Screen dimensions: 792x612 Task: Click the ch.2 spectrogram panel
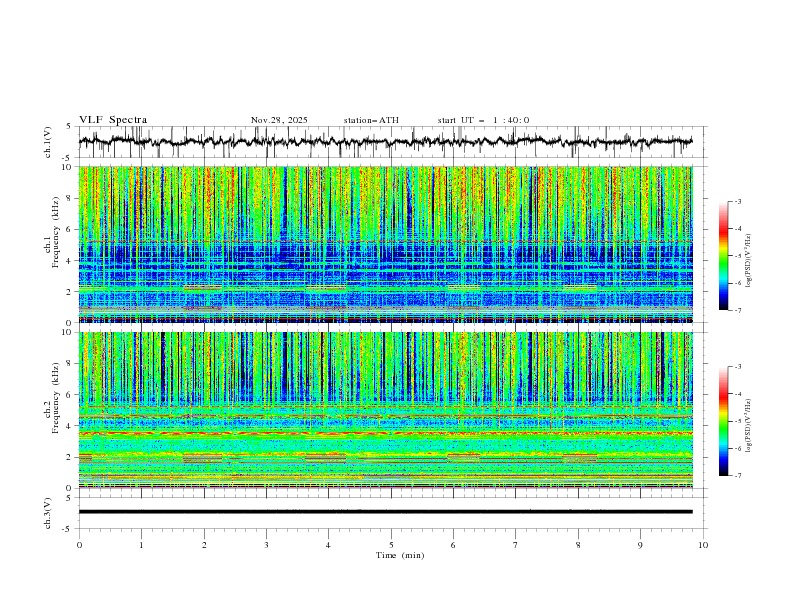coord(385,410)
